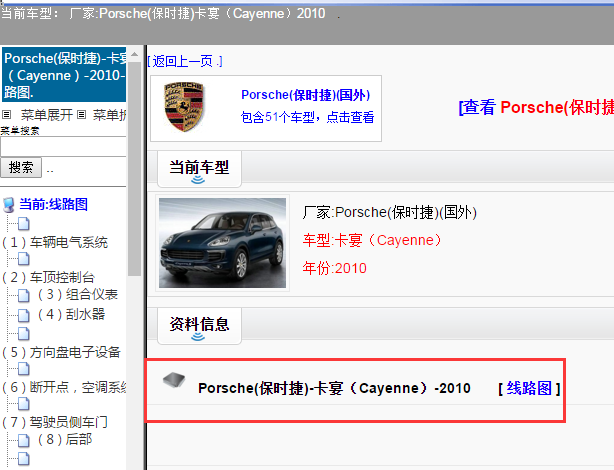
Task: Click 年份:2010 text
Action: [334, 268]
